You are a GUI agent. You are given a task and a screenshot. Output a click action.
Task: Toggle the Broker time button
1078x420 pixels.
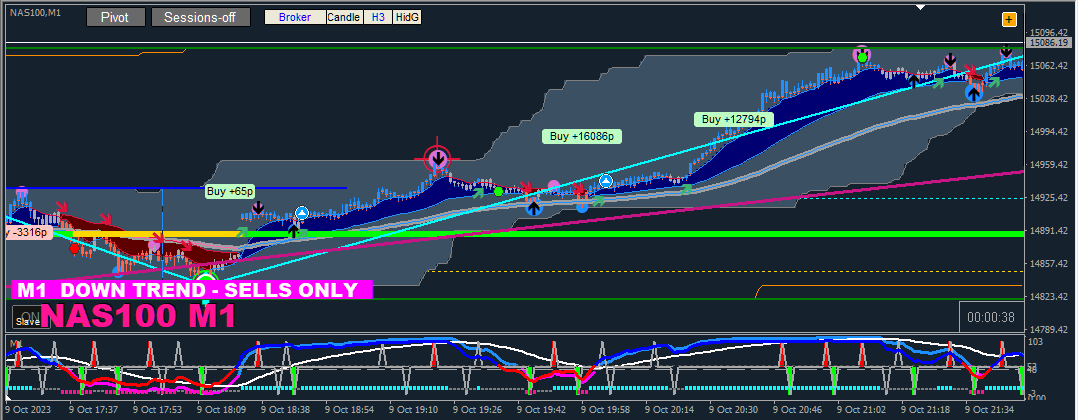295,17
